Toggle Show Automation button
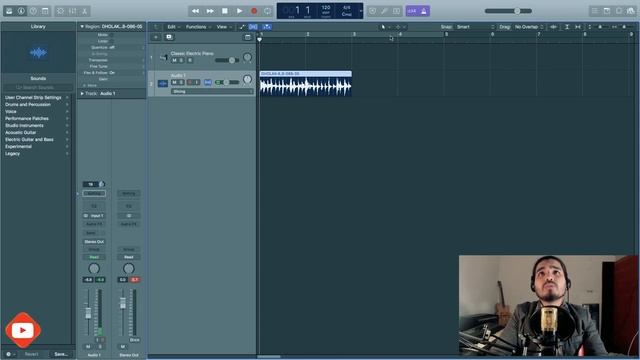The width and height of the screenshot is (640, 360). point(242,27)
